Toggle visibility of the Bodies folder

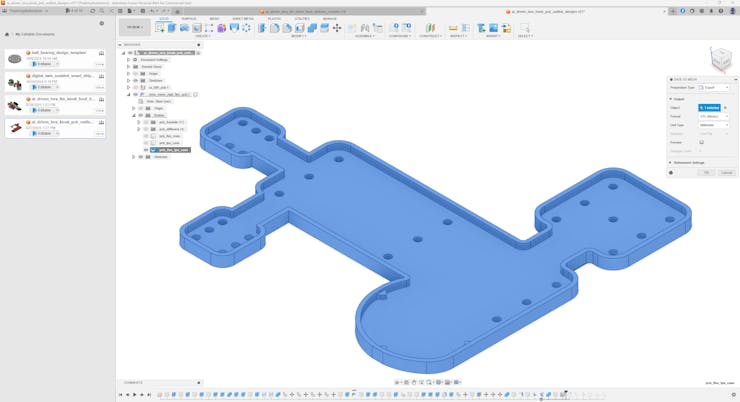pyautogui.click(x=141, y=115)
